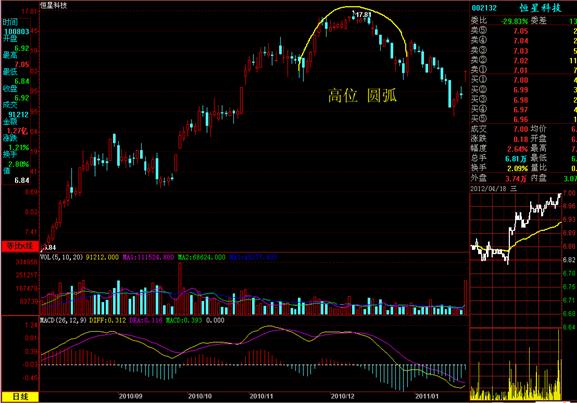Click the 2011/01 date marker on time axis
Viewport: 577px width, 403px height.
pos(427,396)
